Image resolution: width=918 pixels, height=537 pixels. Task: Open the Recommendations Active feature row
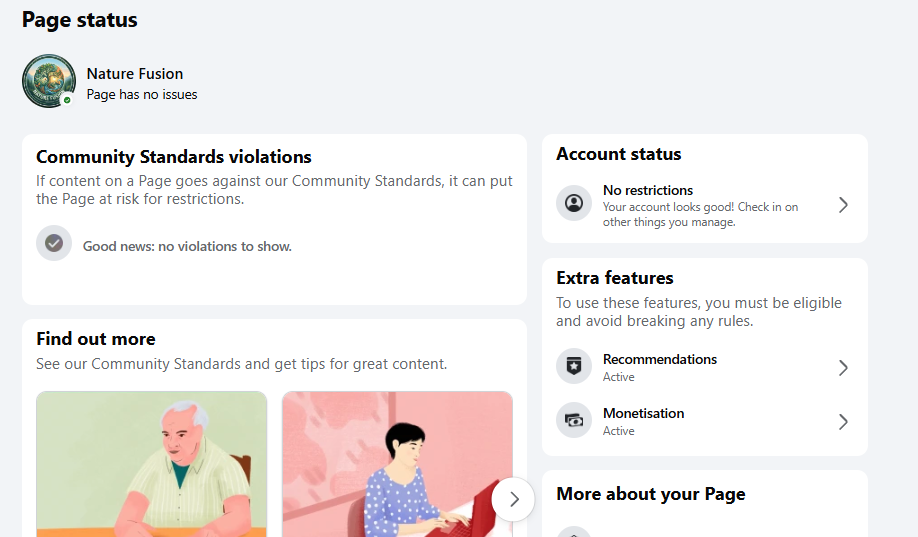click(705, 367)
